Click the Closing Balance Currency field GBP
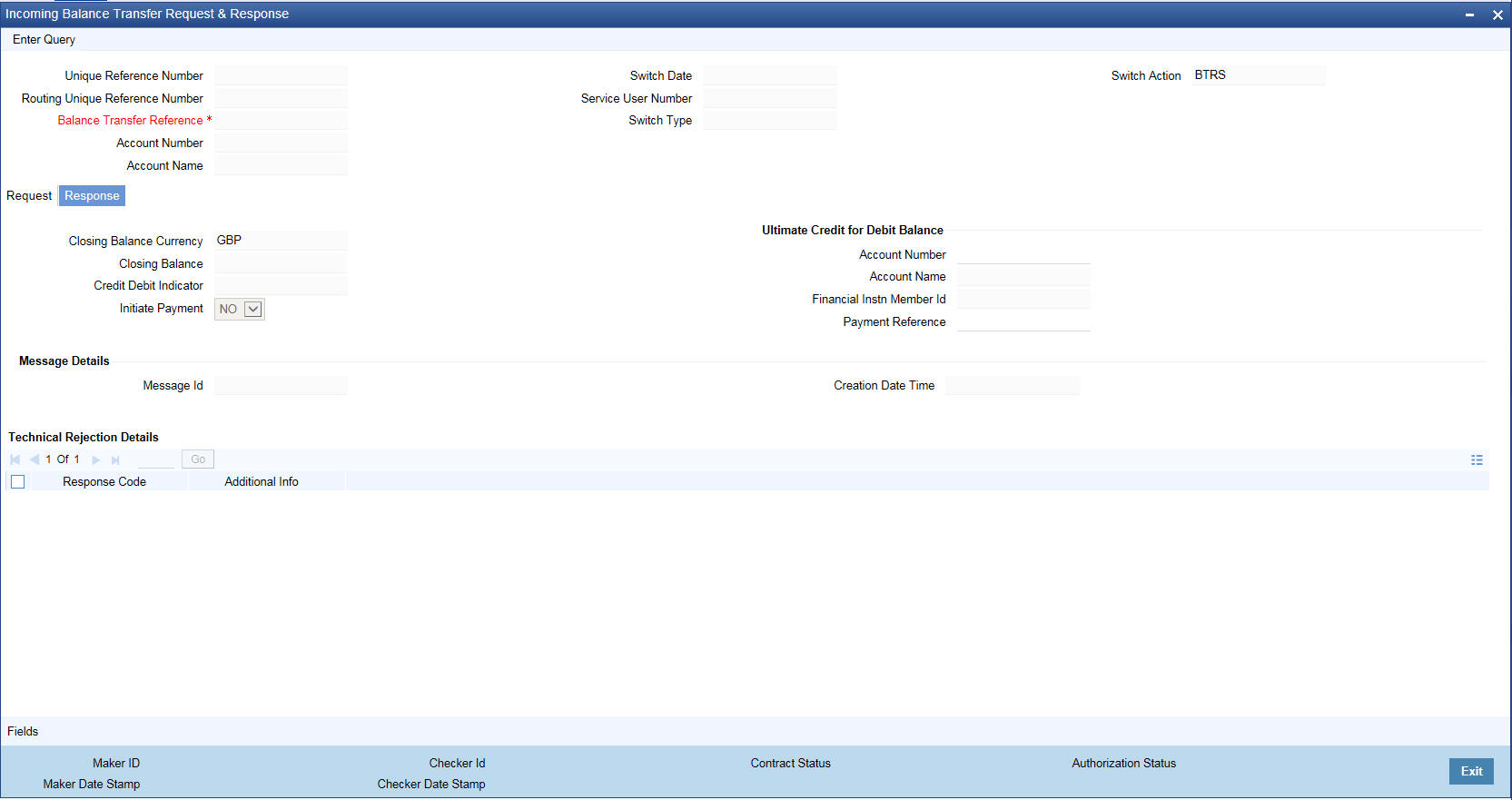Viewport: 1512px width, 800px height. 281,241
